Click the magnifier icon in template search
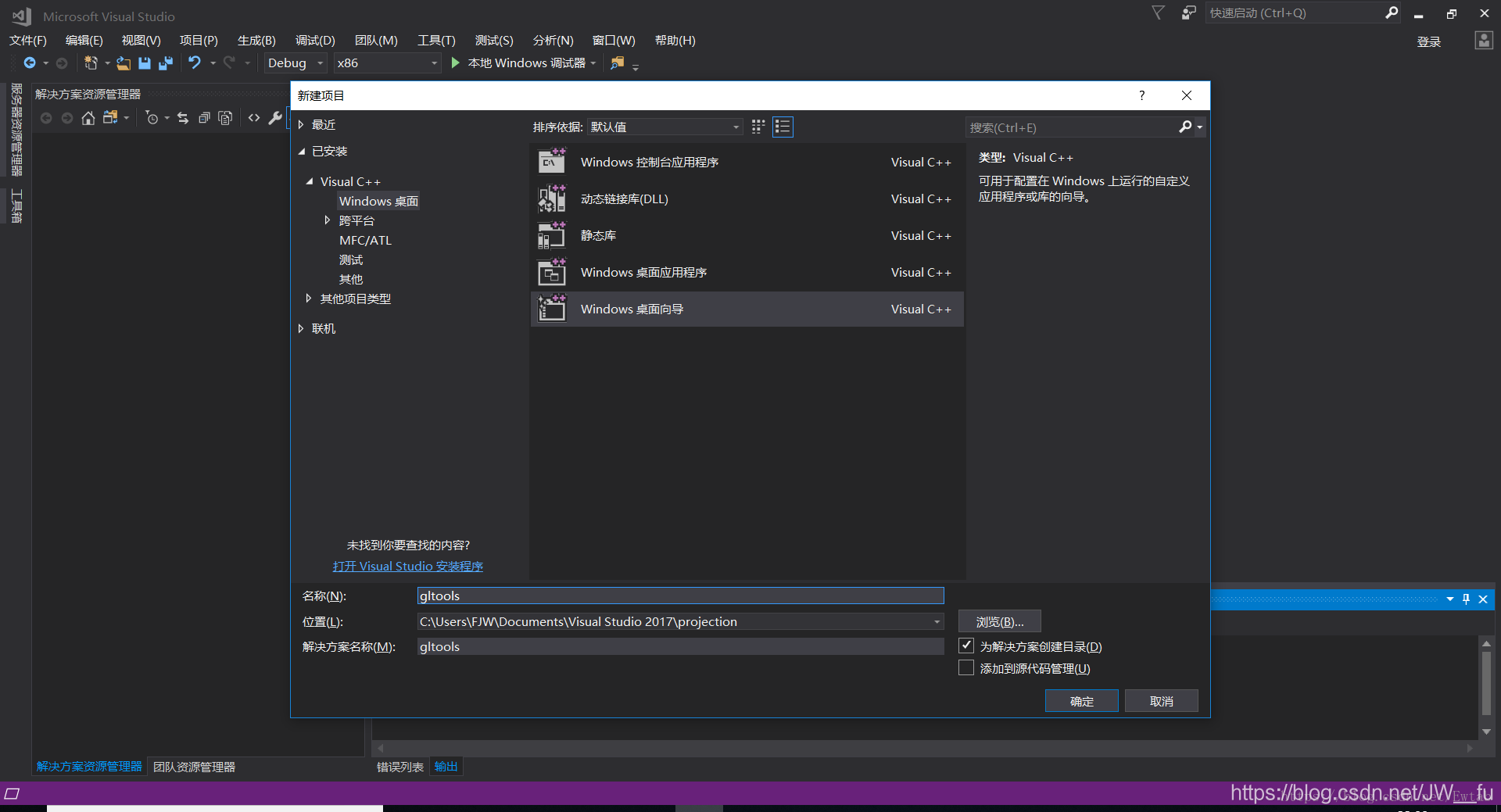Image resolution: width=1501 pixels, height=812 pixels. coord(1185,127)
